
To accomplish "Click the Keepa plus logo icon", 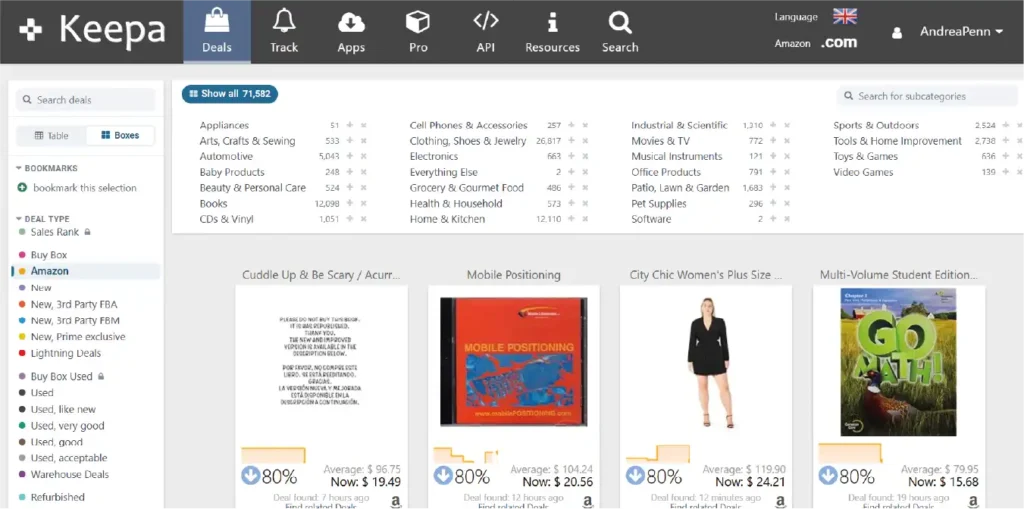I will coord(30,30).
